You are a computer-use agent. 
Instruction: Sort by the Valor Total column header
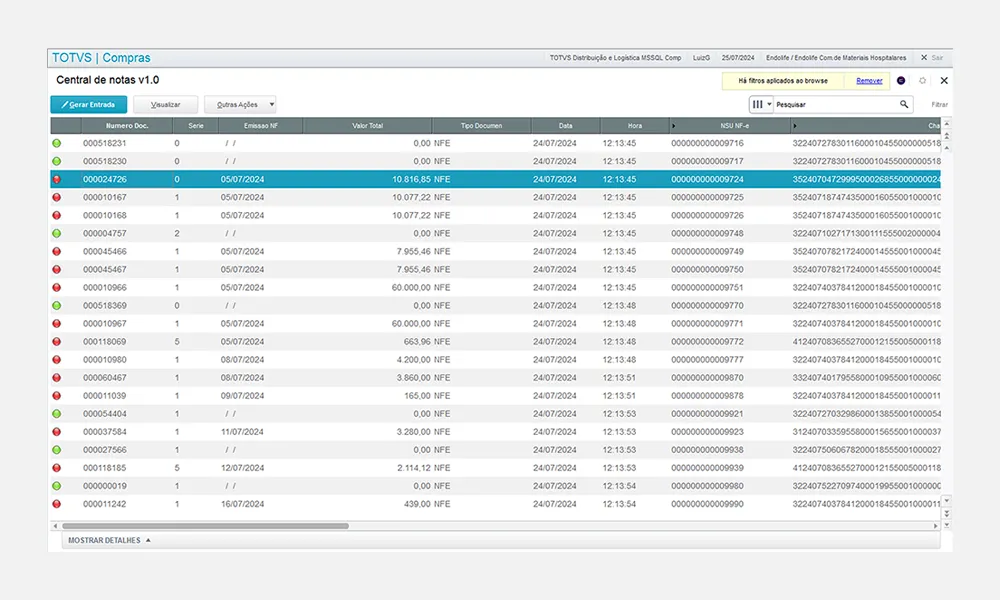[367, 126]
